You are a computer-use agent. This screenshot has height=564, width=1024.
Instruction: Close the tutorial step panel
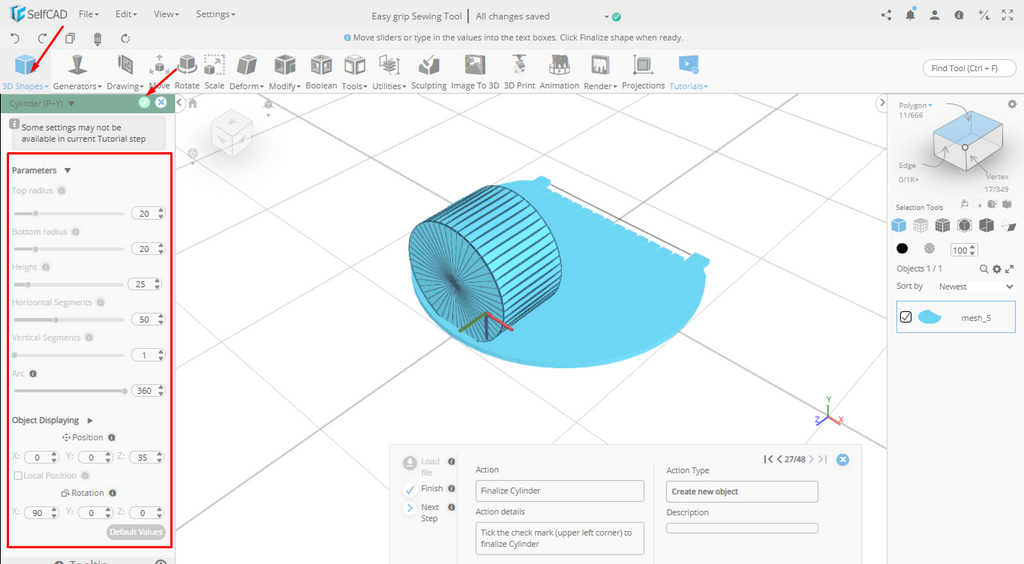(843, 460)
